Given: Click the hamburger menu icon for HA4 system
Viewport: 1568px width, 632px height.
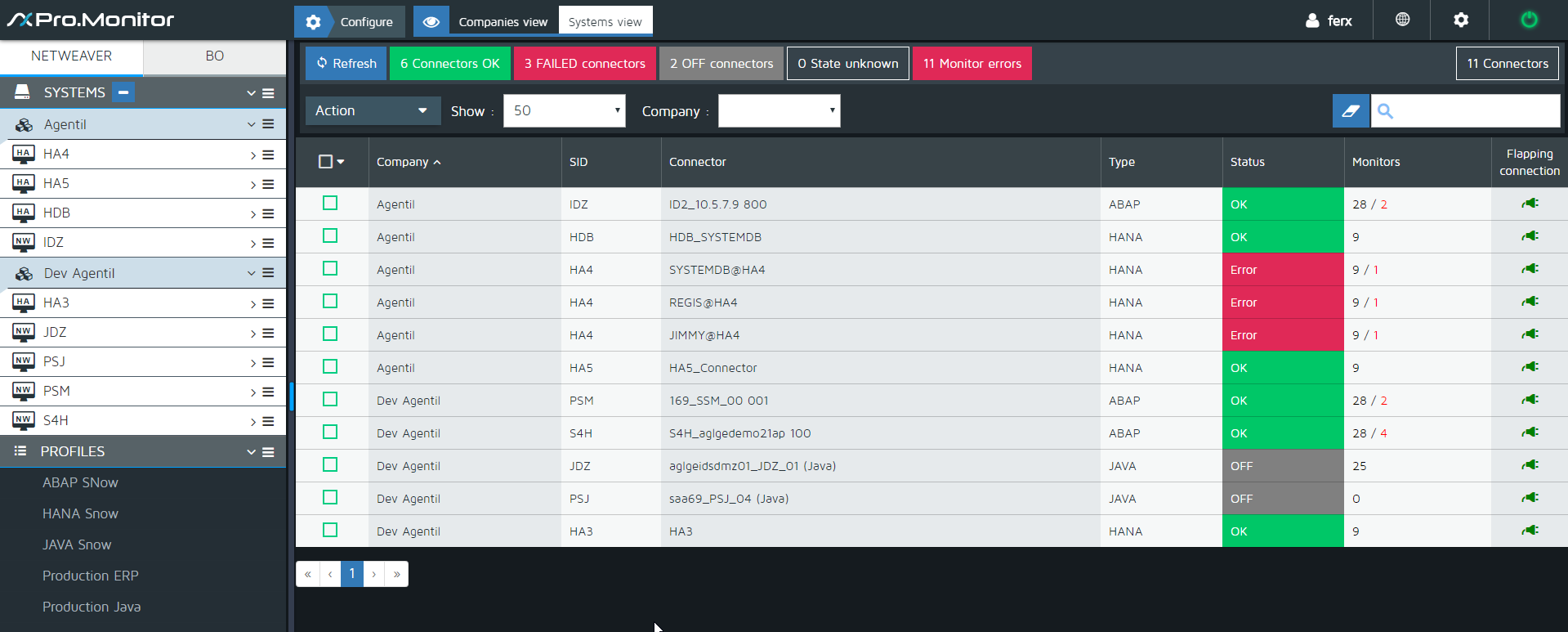Looking at the screenshot, I should [x=268, y=155].
